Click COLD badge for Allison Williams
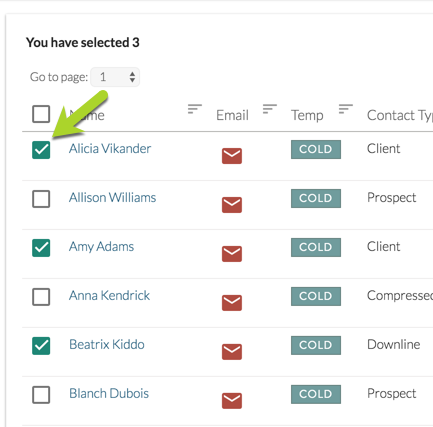This screenshot has height=427, width=433. tap(316, 198)
